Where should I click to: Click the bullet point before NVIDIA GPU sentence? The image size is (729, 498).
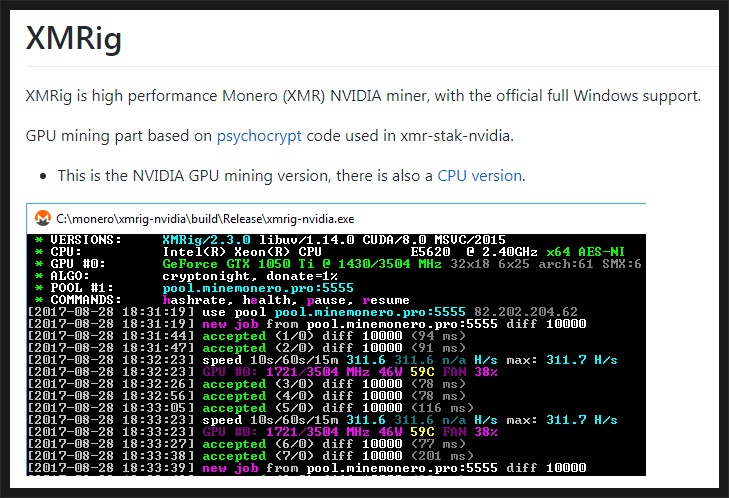tap(43, 176)
